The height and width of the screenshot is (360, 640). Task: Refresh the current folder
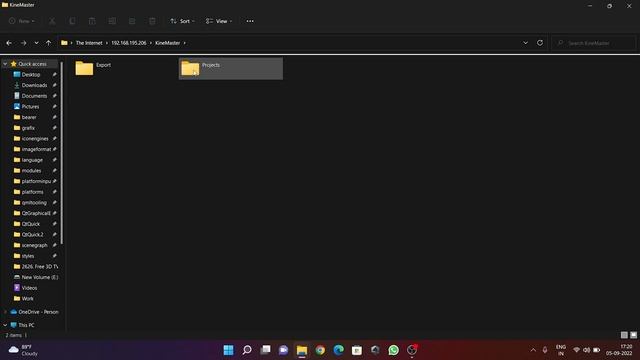coord(540,43)
